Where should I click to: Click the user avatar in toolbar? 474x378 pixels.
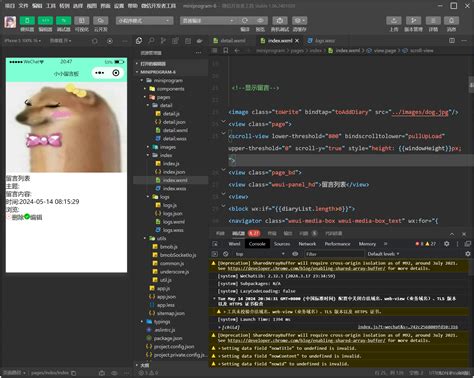click(x=10, y=22)
